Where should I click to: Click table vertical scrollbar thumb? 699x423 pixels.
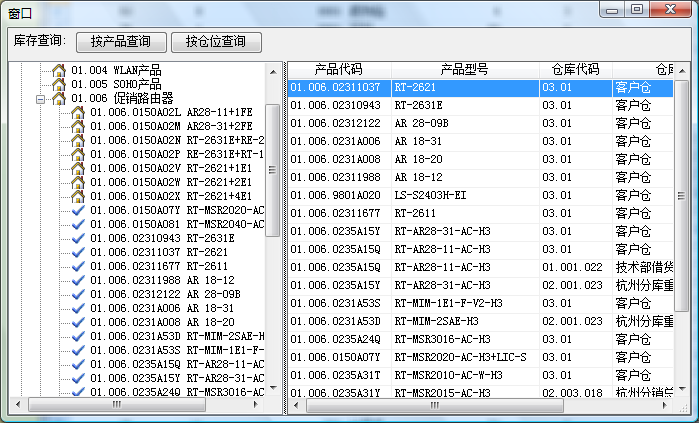(681, 196)
